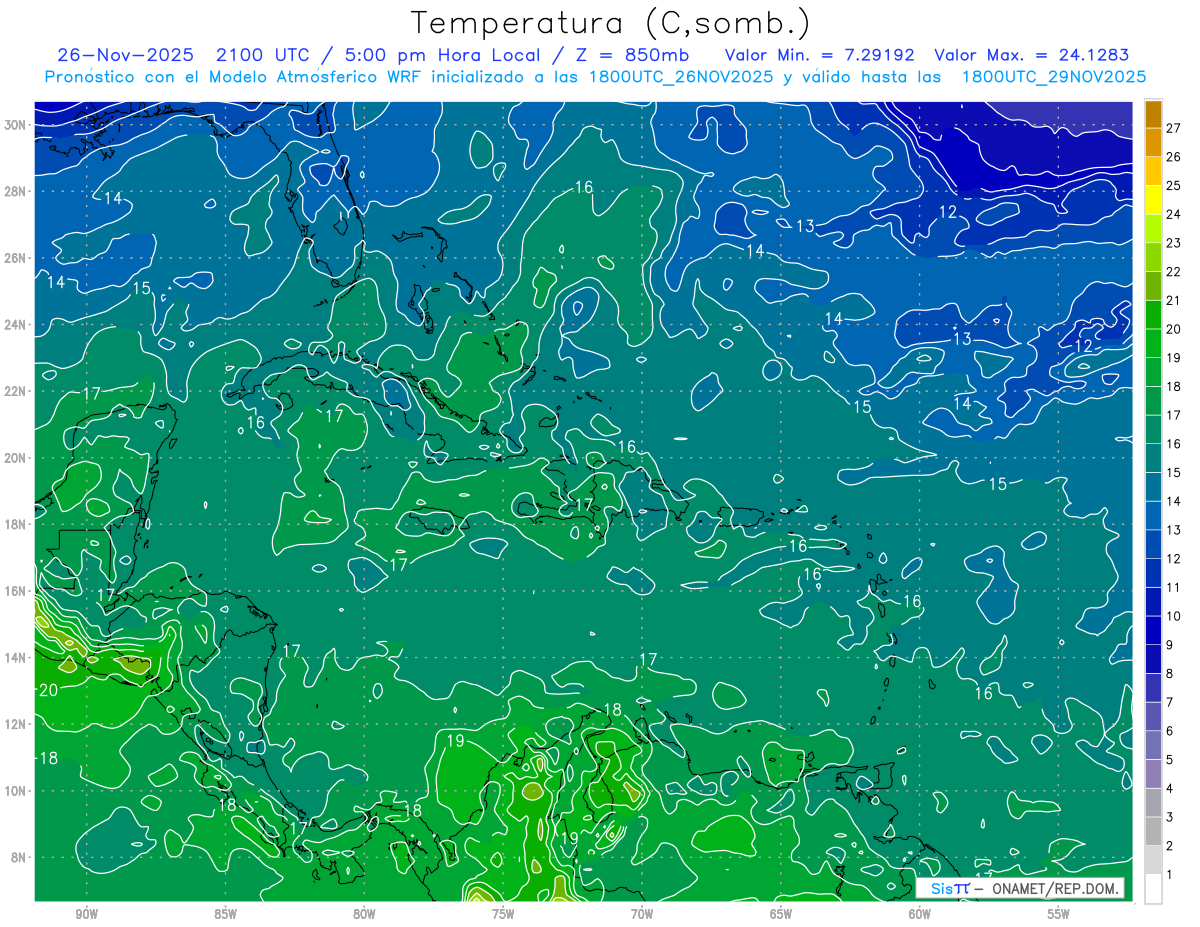
Task: Pick the bright yellow swatch in the legend
Action: [x=1153, y=200]
